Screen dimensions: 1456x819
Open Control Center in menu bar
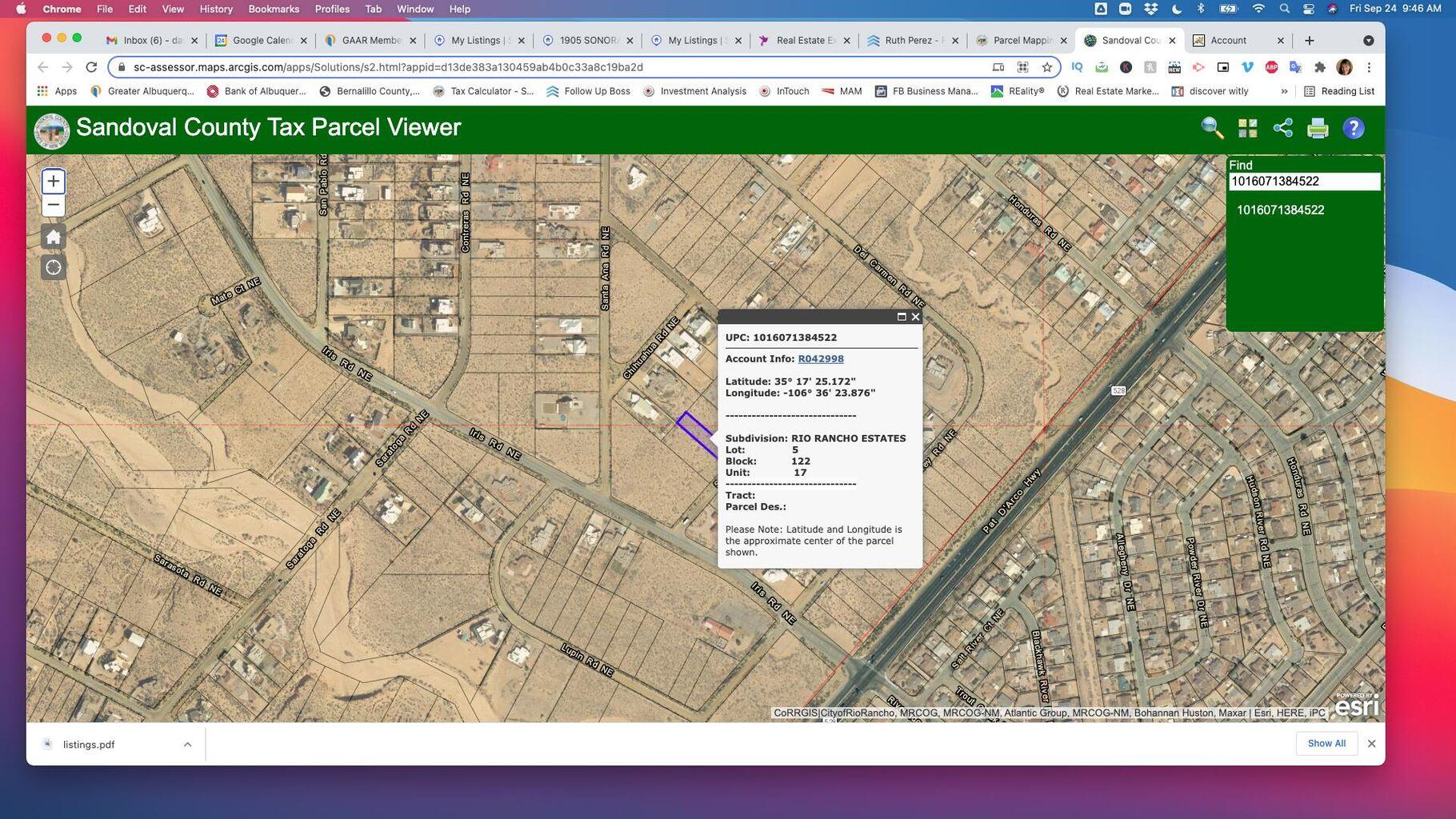(x=1309, y=9)
